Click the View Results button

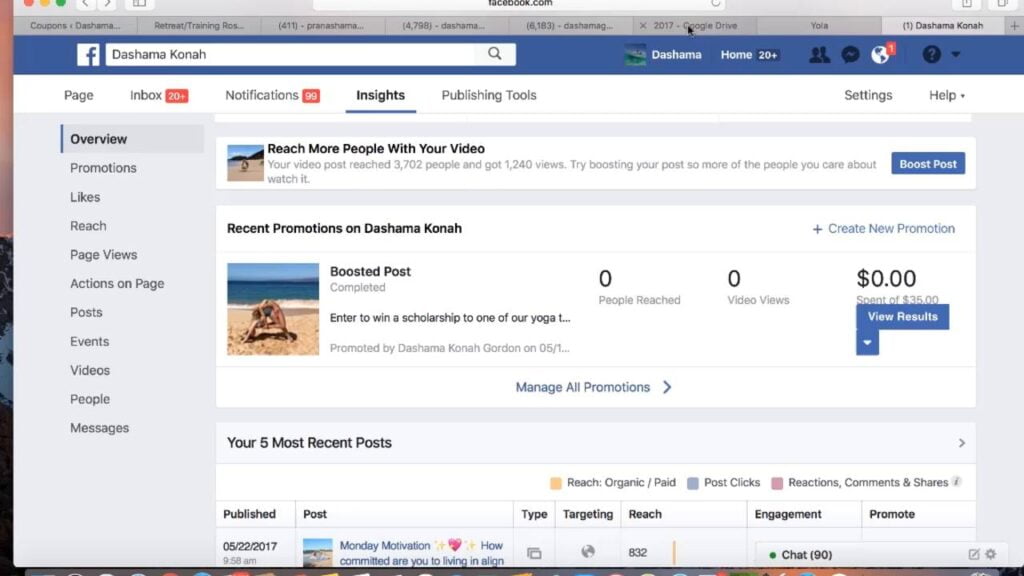[902, 317]
